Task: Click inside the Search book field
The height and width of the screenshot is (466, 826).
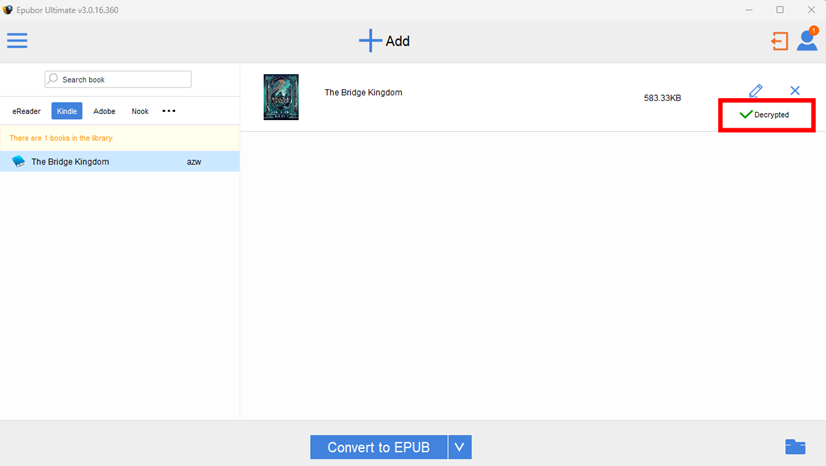Action: [x=118, y=80]
